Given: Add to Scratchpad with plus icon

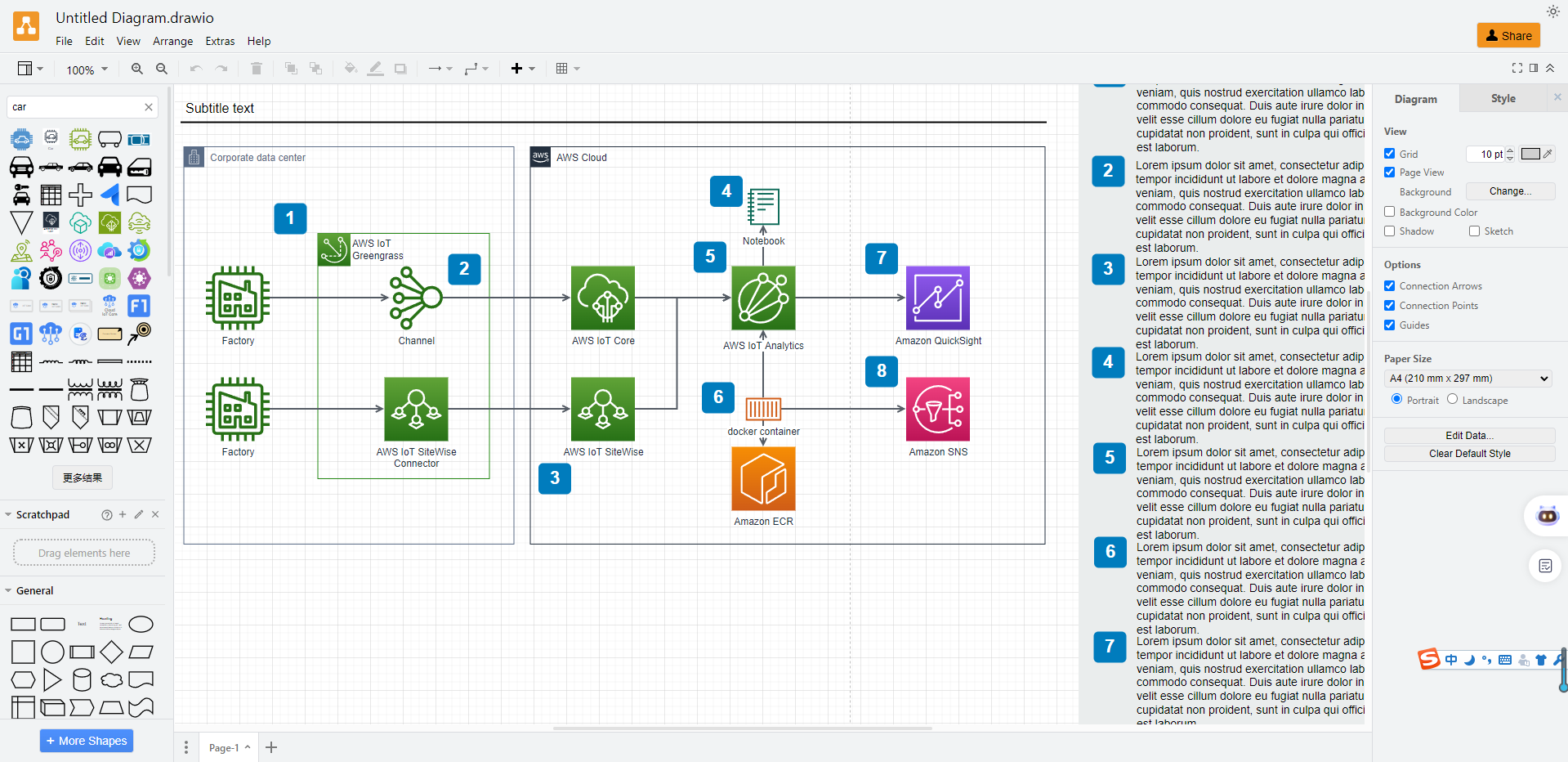Looking at the screenshot, I should [123, 514].
